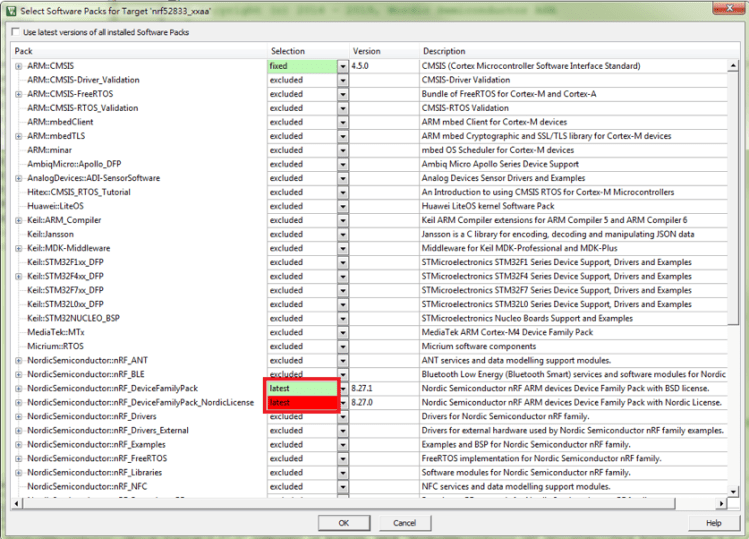Expand the NordicSemiconductor::nRF_Libraries node
749x539 pixels.
pos(18,473)
